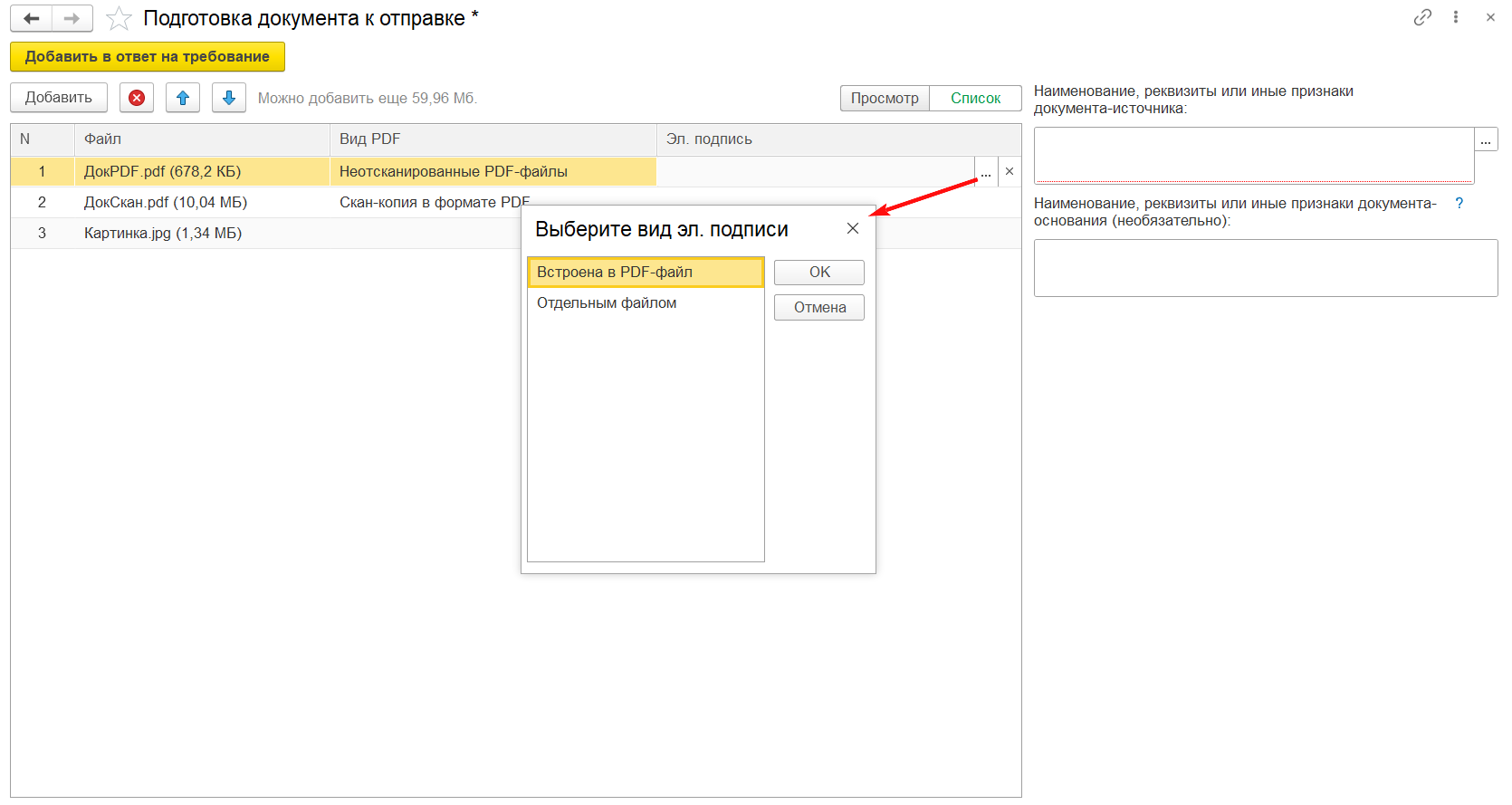1512x805 pixels.
Task: Open the question mark help hint
Action: point(1459,204)
